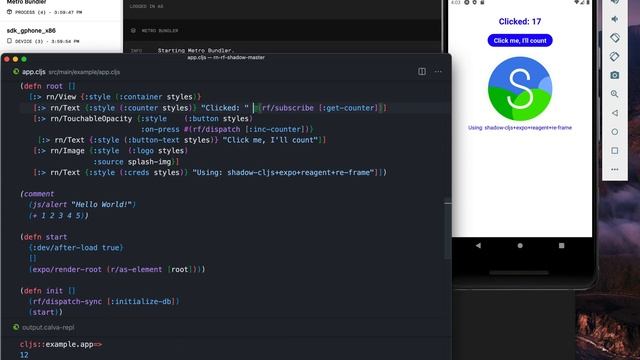Click the process icon under Metro Bundler

click(9, 12)
